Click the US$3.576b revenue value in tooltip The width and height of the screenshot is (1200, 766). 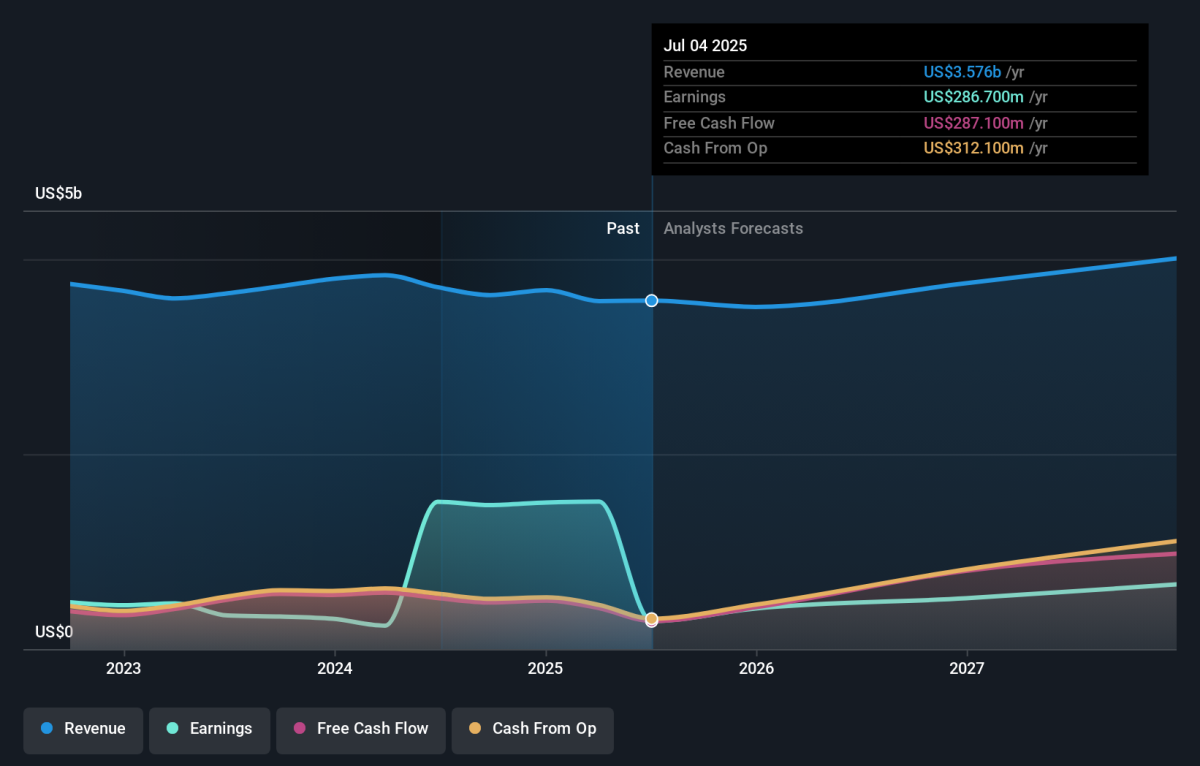(x=962, y=72)
